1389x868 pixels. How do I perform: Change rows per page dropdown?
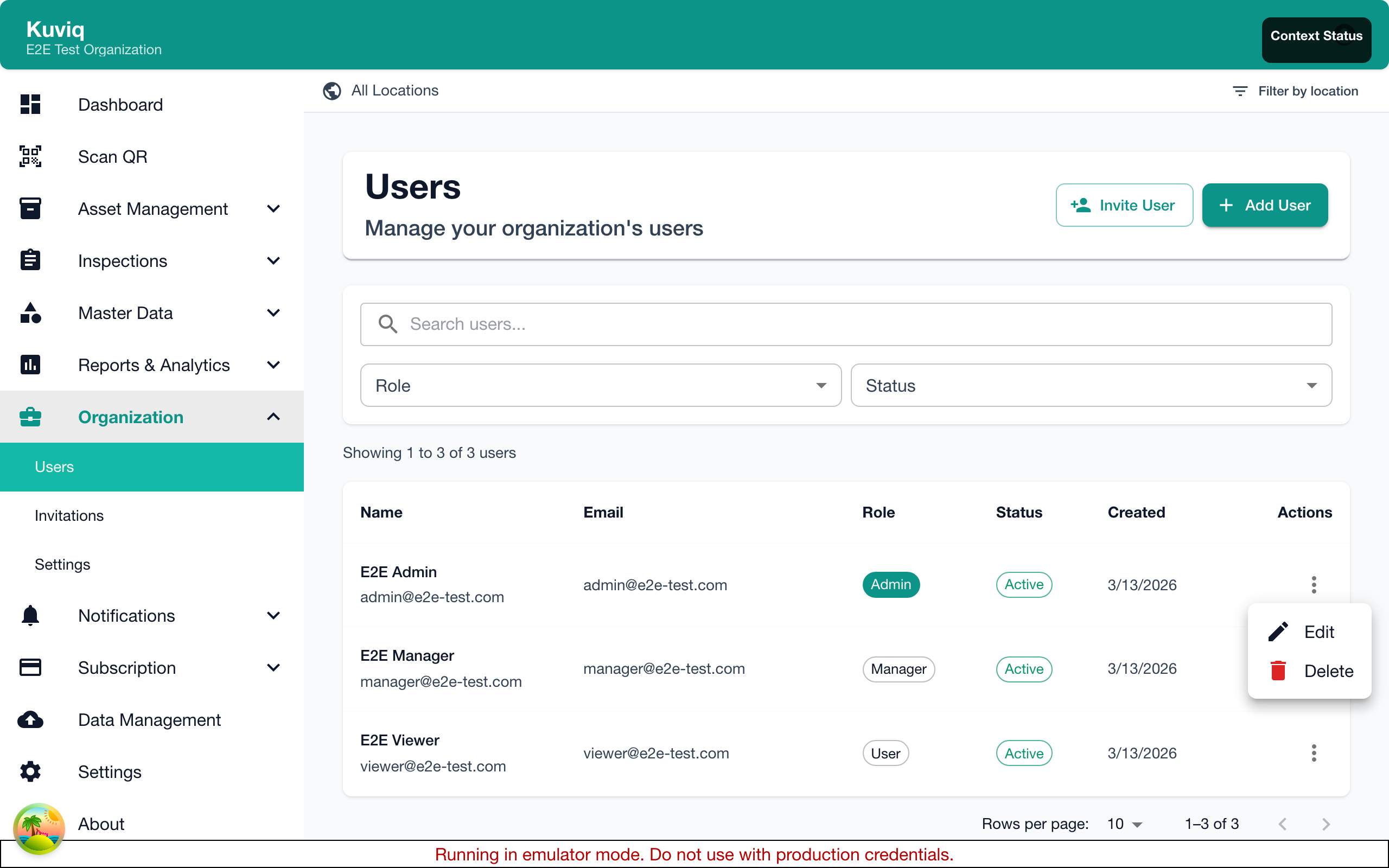pyautogui.click(x=1124, y=825)
